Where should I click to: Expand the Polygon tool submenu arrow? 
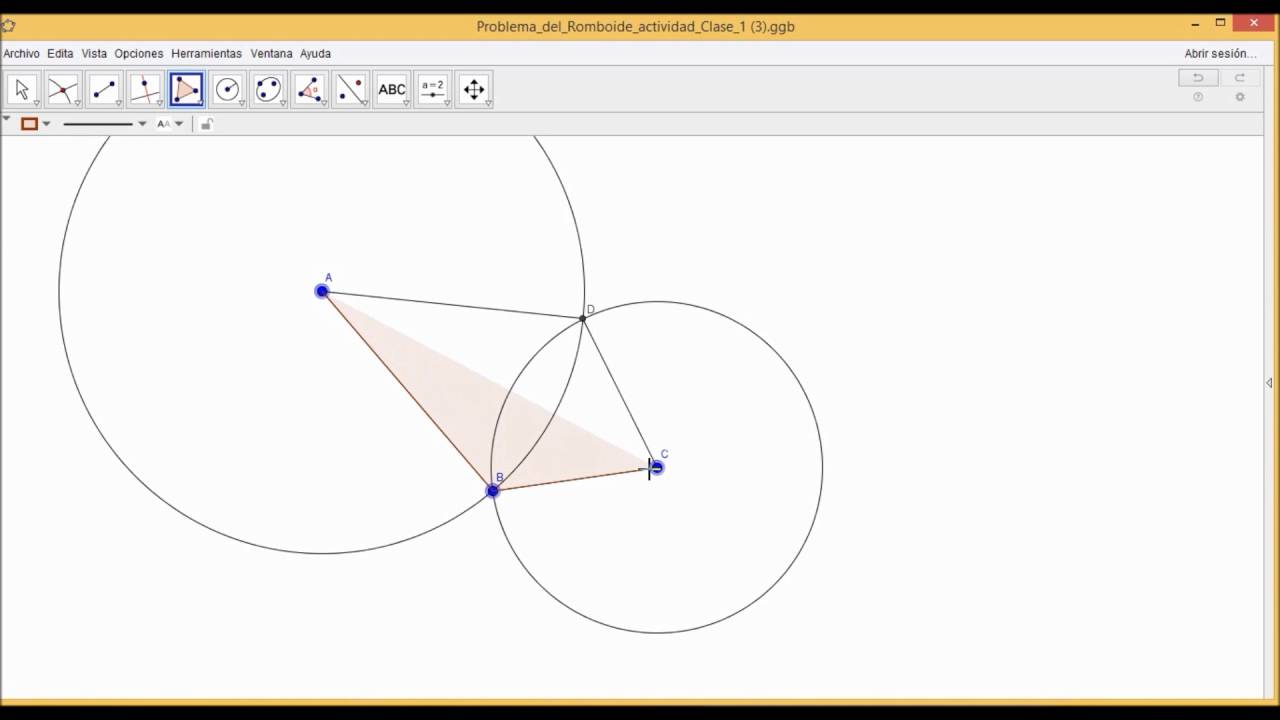click(x=200, y=103)
